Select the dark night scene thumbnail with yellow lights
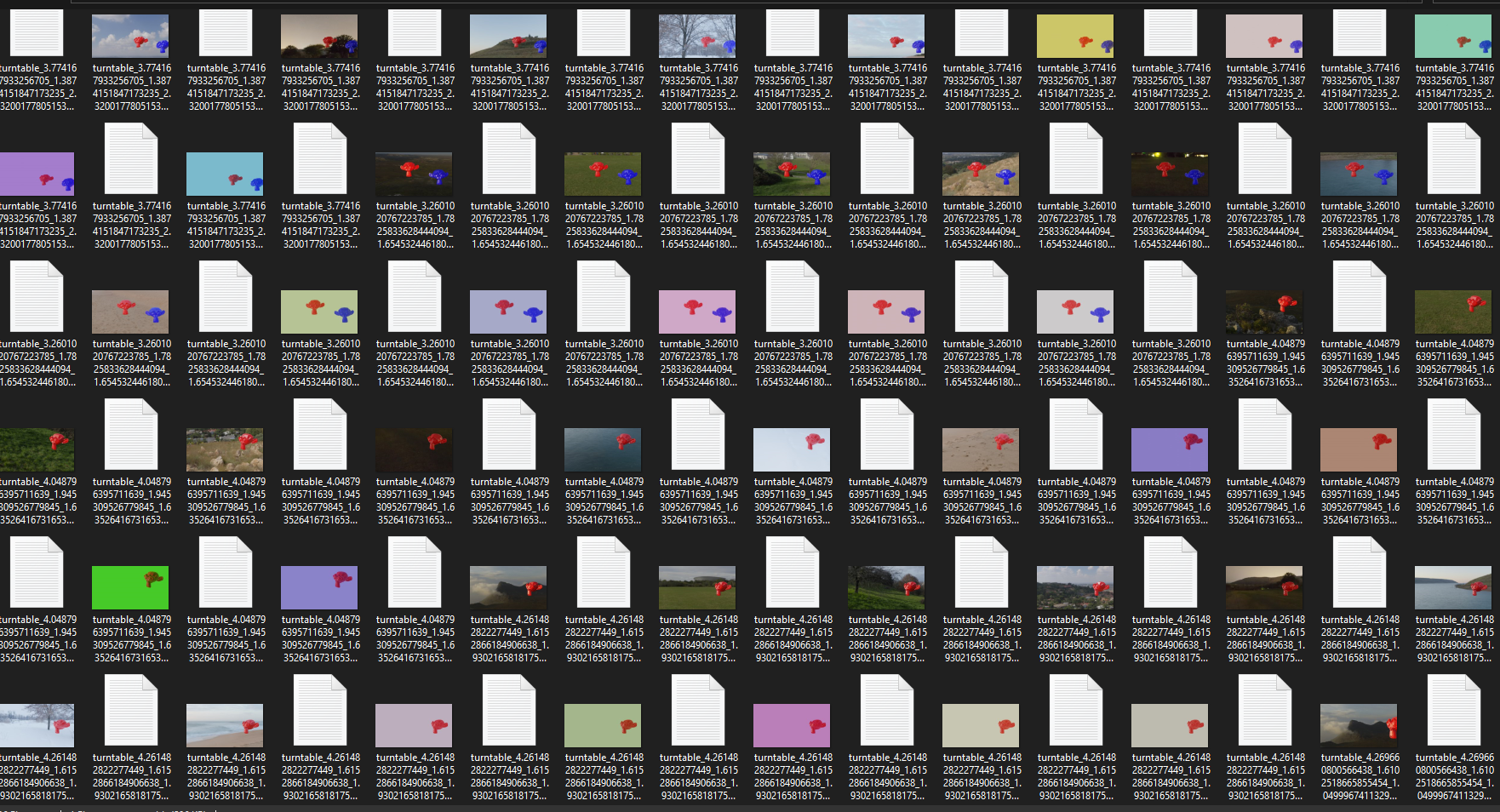1500x812 pixels. click(x=1171, y=174)
